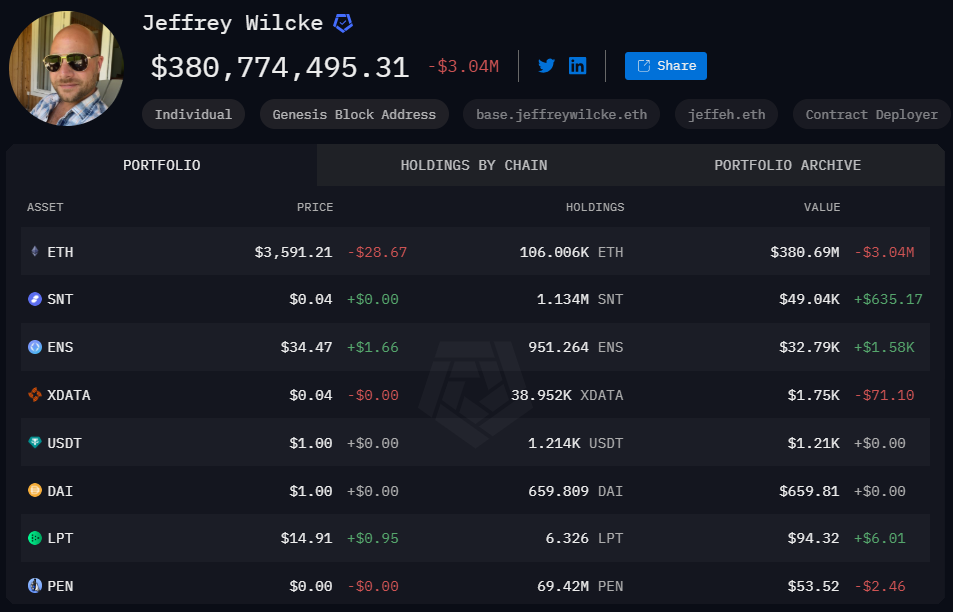Click the LPT Livepeer icon
The height and width of the screenshot is (612, 953).
coord(35,538)
